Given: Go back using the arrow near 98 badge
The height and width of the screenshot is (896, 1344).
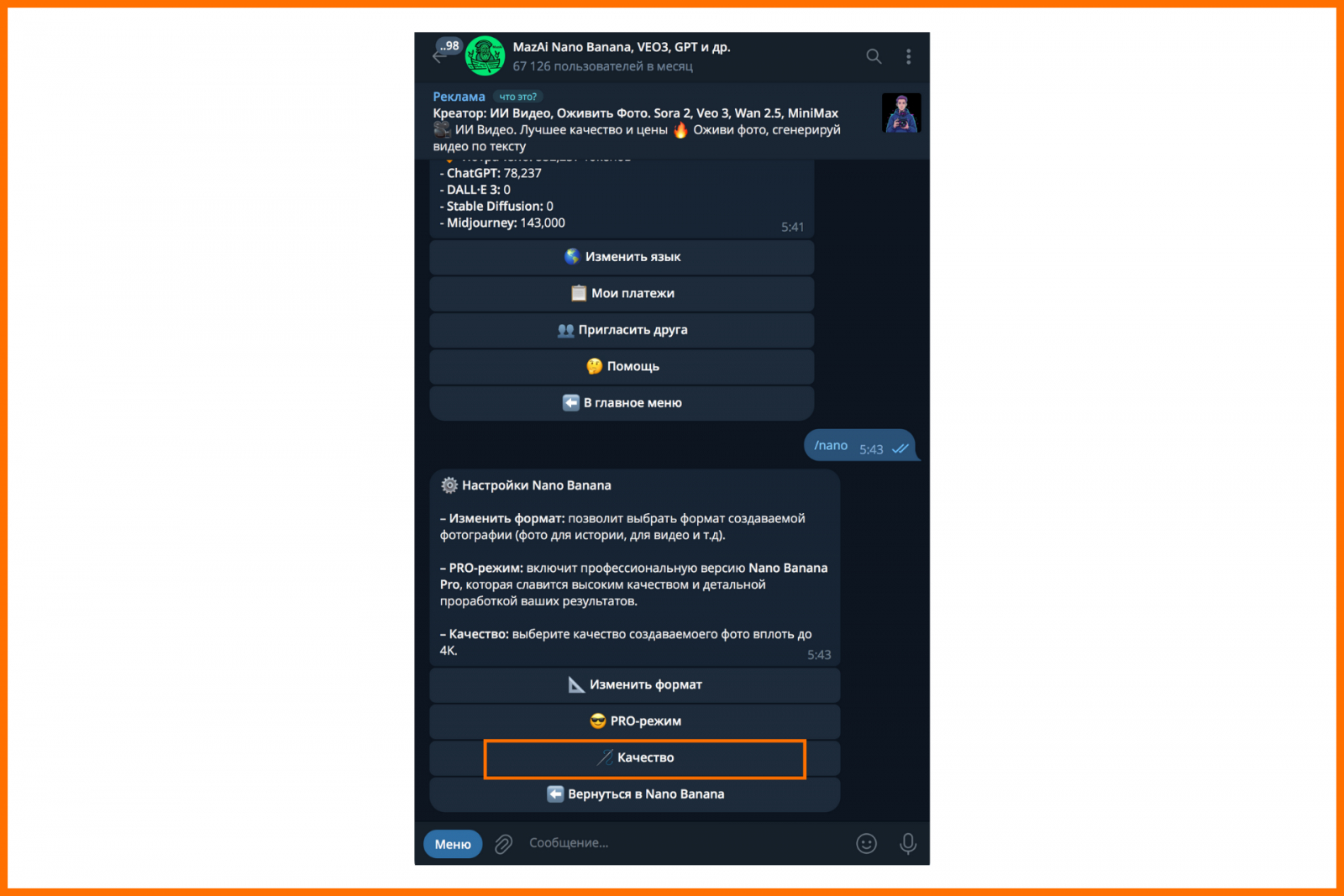Looking at the screenshot, I should click(438, 57).
